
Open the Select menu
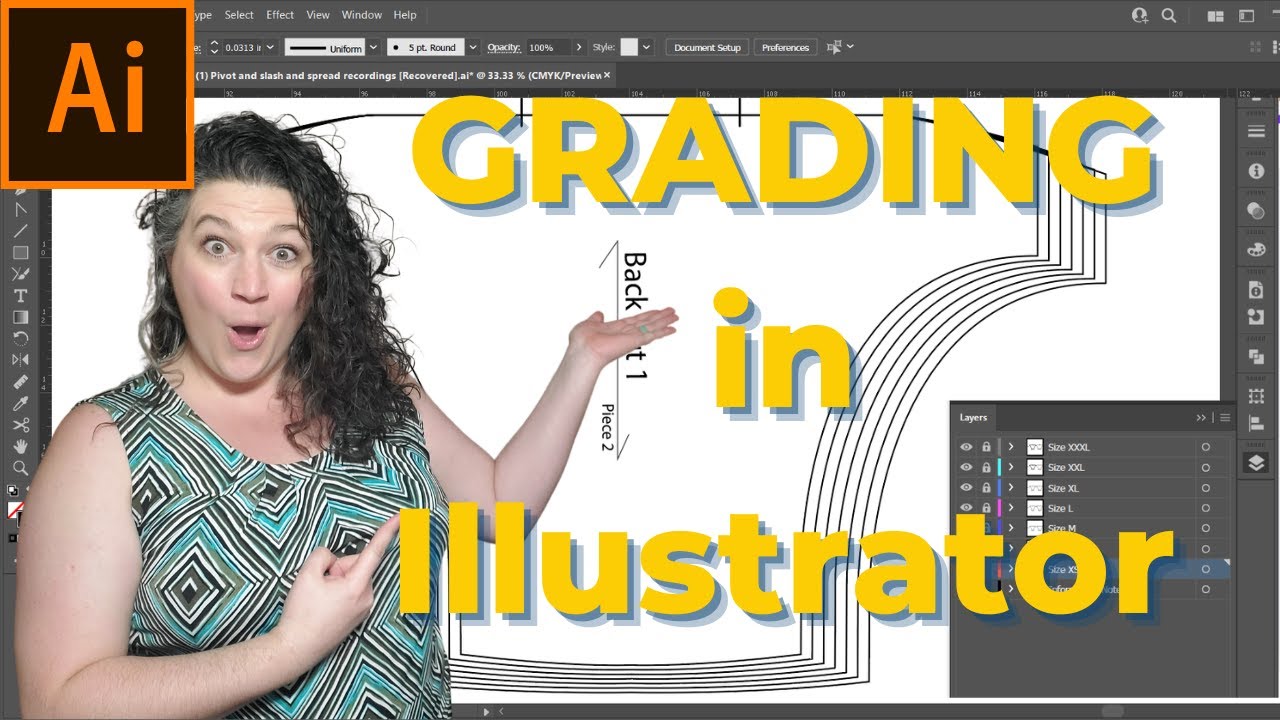[239, 15]
